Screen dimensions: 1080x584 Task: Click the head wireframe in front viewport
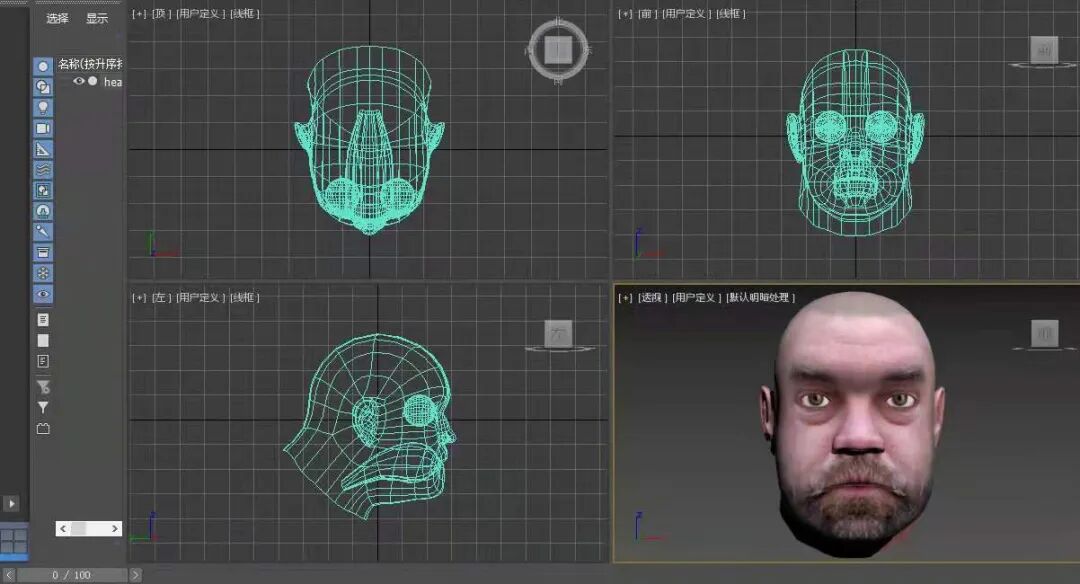point(855,143)
